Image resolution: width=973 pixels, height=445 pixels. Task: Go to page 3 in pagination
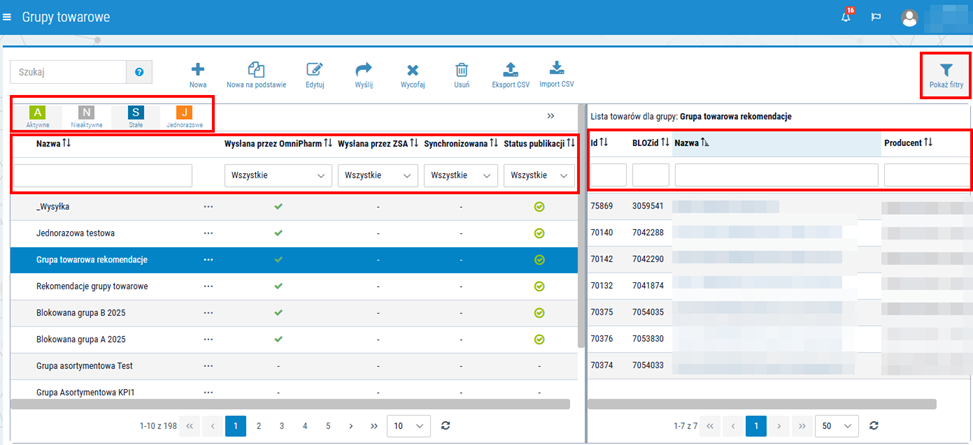(282, 426)
